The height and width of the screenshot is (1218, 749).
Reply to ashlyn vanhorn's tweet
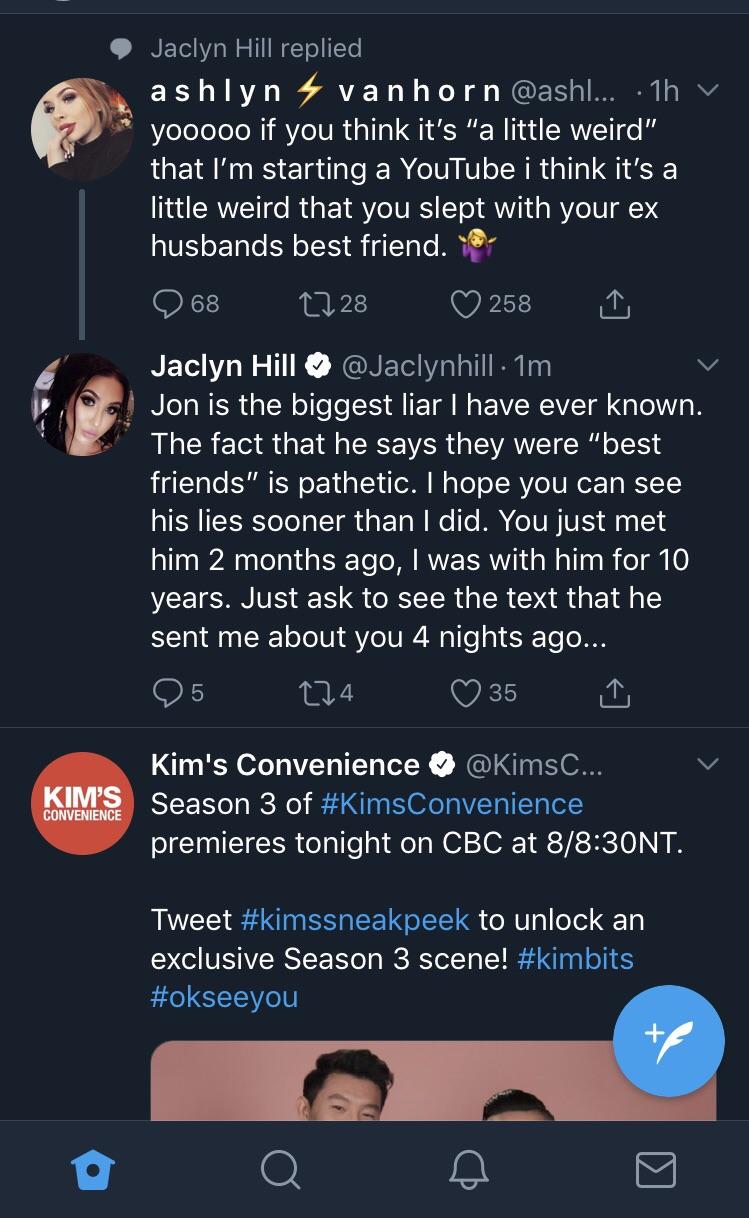click(x=167, y=304)
